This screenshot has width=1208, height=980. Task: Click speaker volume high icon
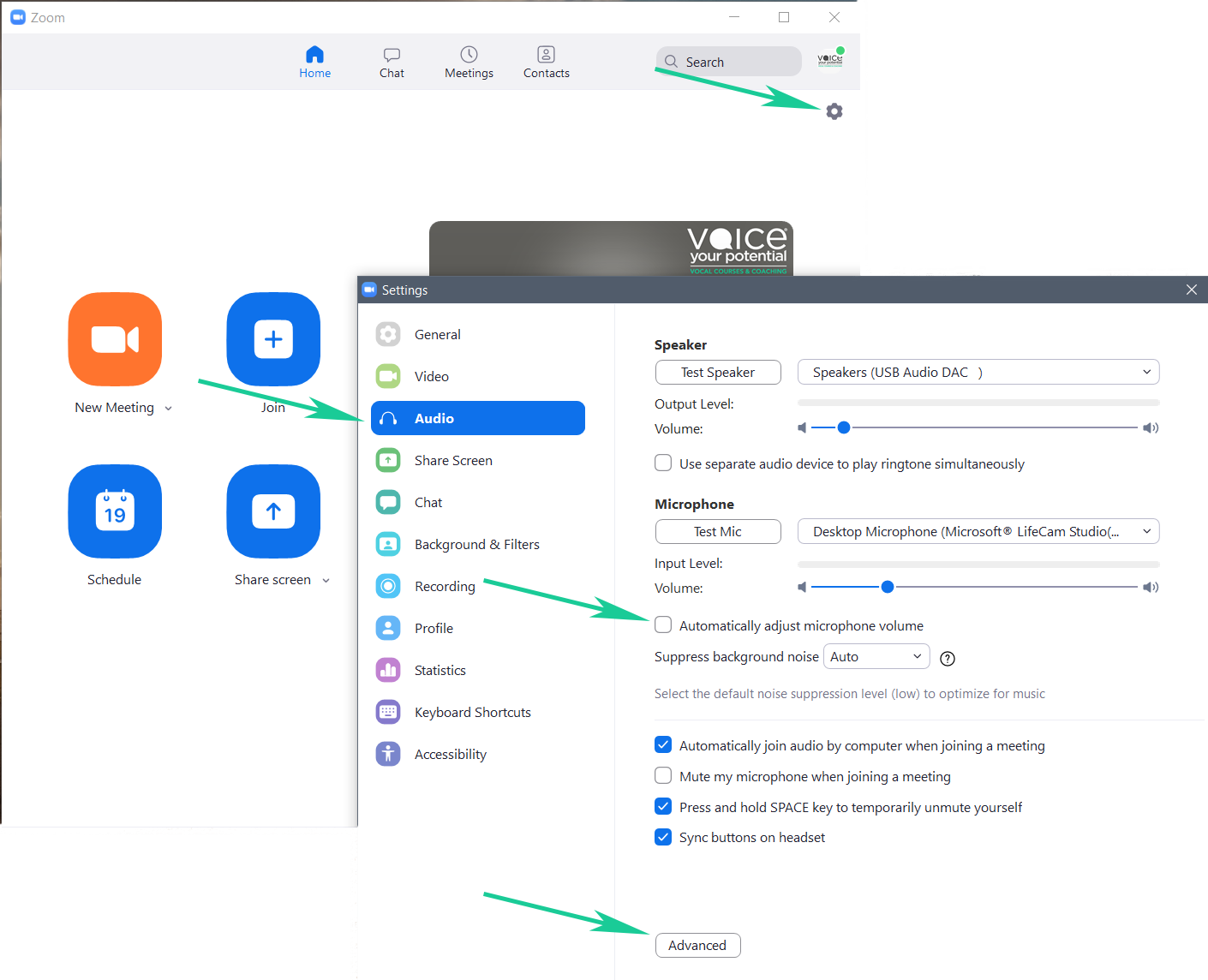1151,427
